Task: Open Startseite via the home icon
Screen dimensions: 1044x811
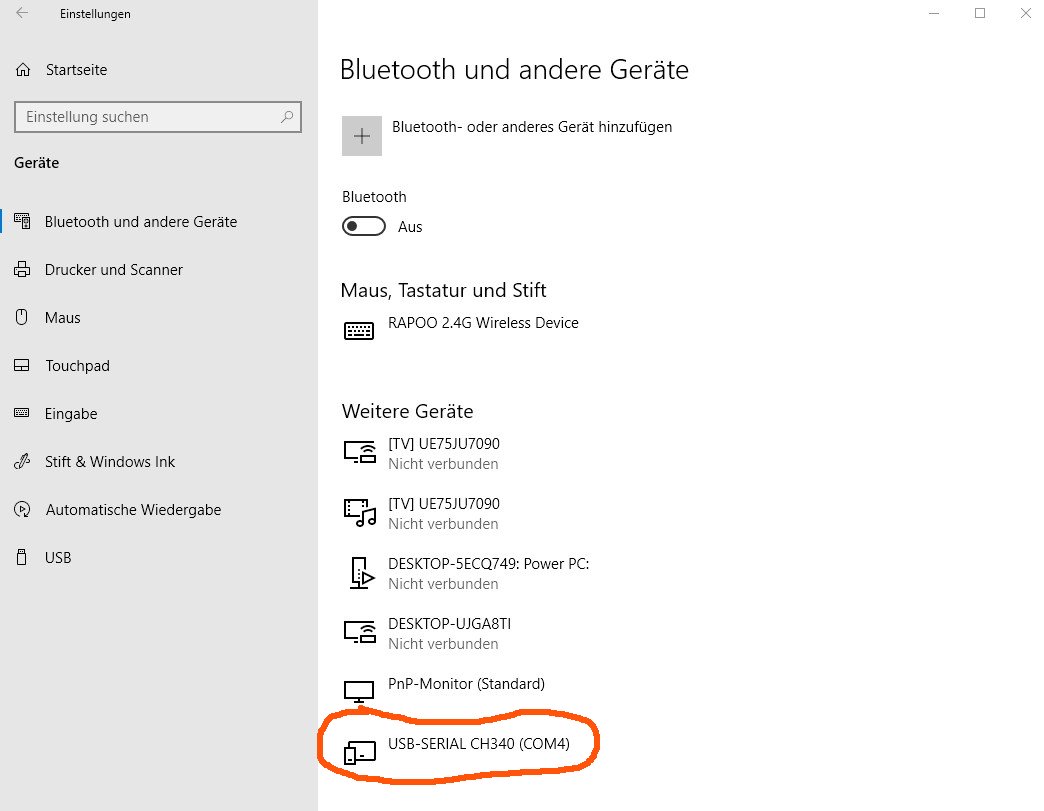Action: 23,70
